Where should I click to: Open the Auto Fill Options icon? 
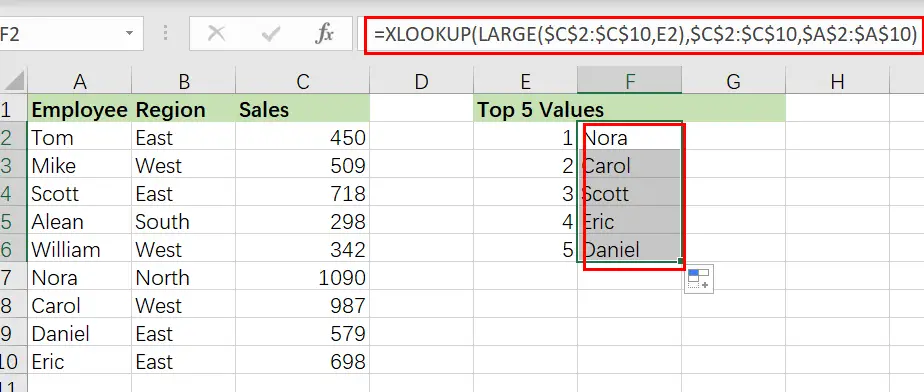pos(699,279)
